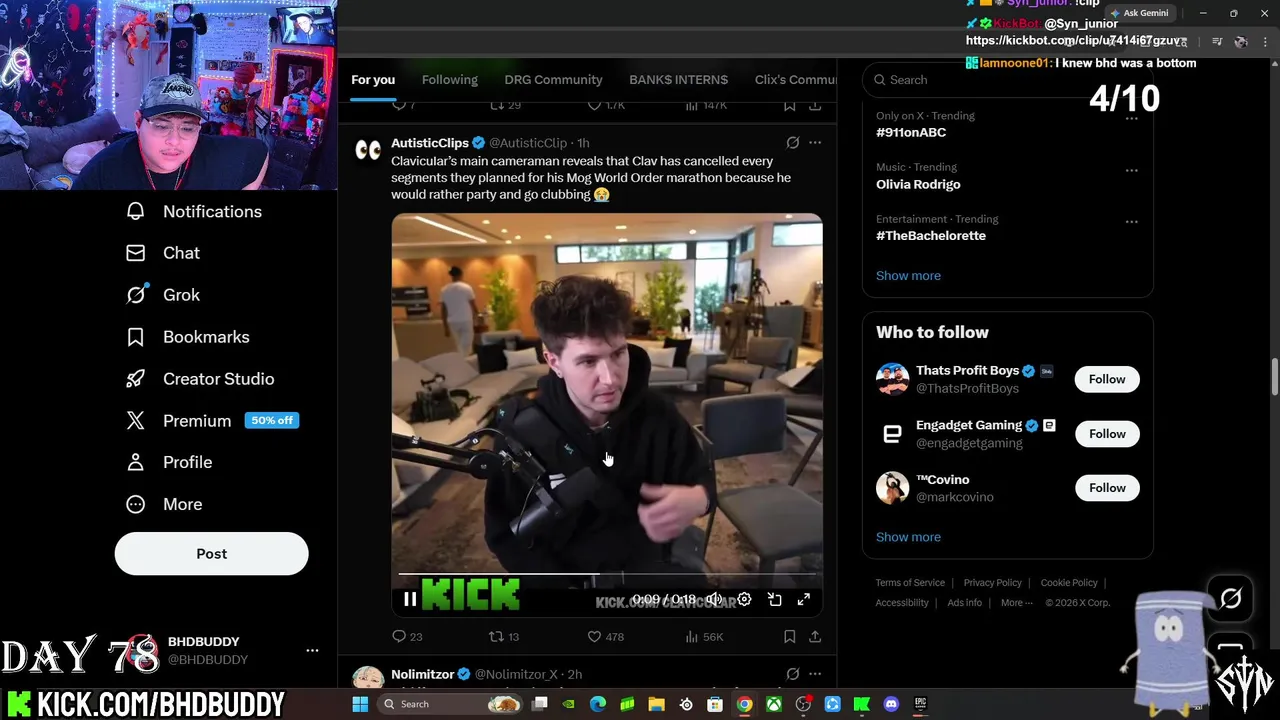1280x720 pixels.
Task: View analytics of post with 56K views
Action: (704, 636)
